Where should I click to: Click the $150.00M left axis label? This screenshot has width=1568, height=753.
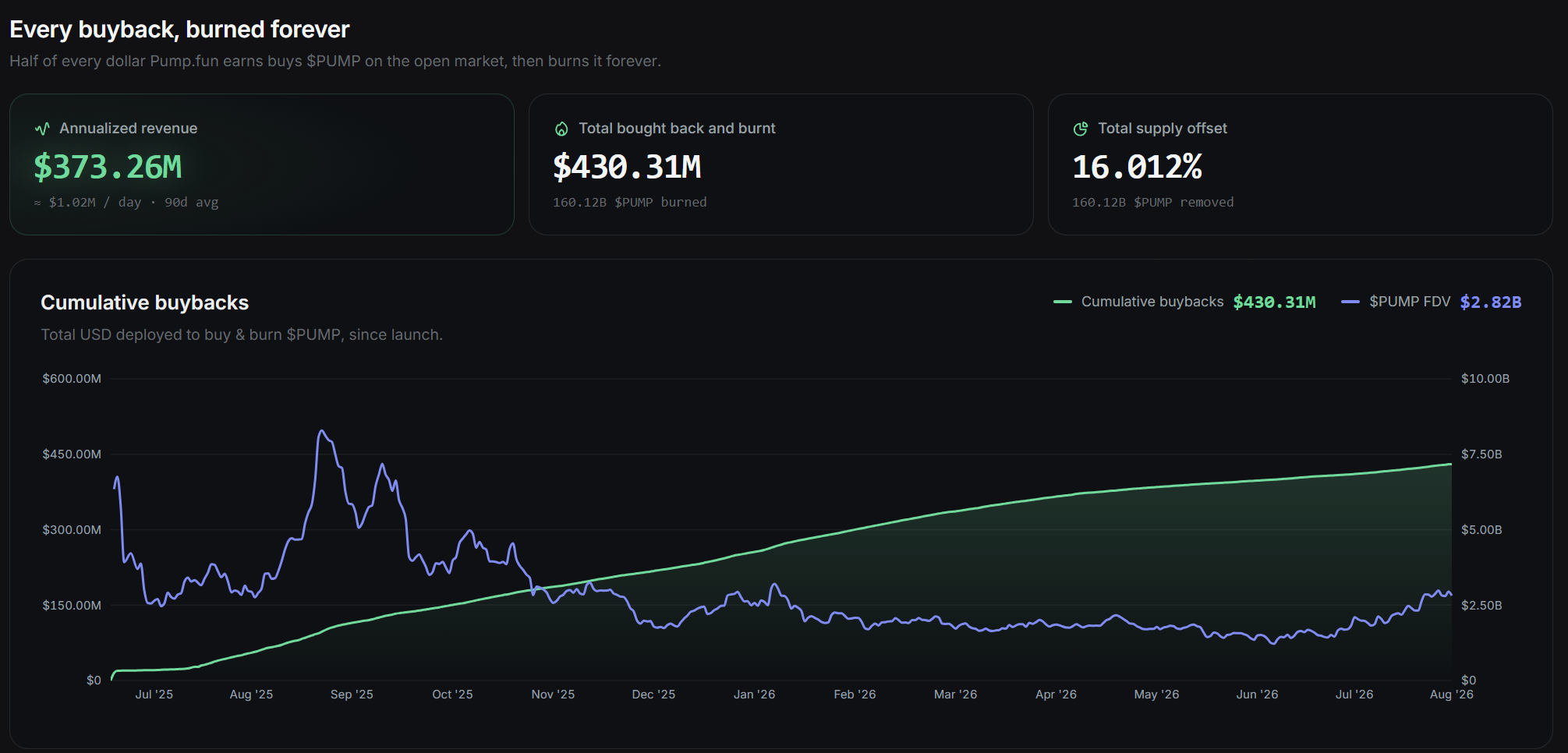pos(72,606)
